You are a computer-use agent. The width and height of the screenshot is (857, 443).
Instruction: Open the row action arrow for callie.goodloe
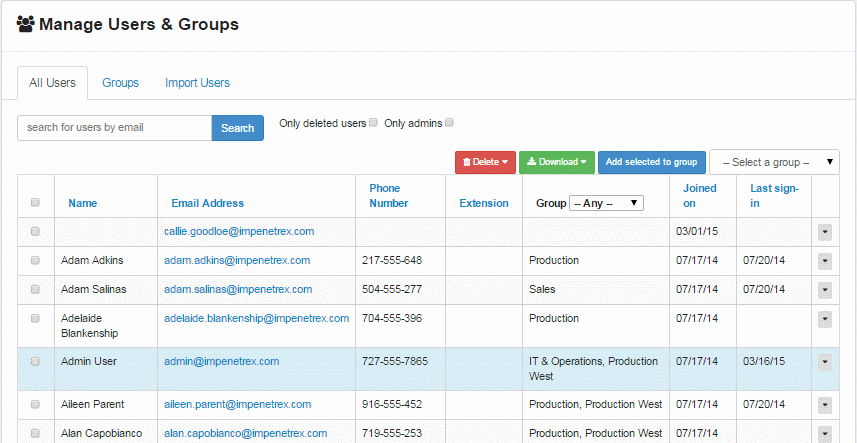[x=825, y=233]
